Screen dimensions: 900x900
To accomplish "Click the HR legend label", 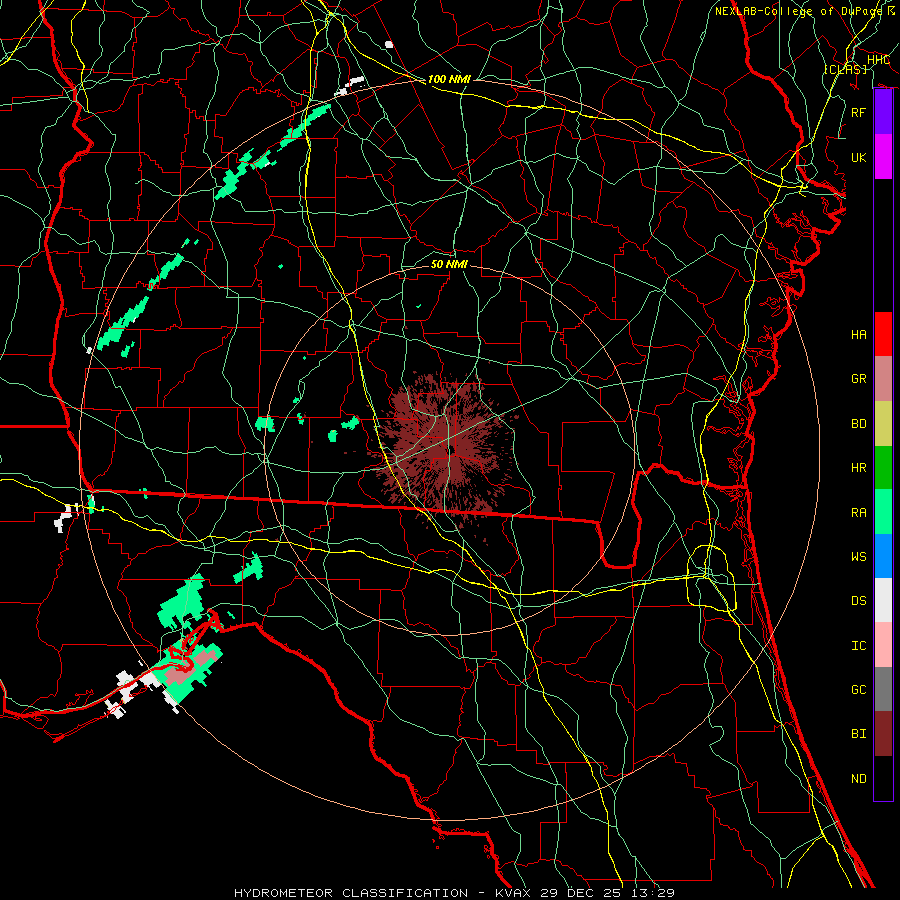I will click(859, 468).
